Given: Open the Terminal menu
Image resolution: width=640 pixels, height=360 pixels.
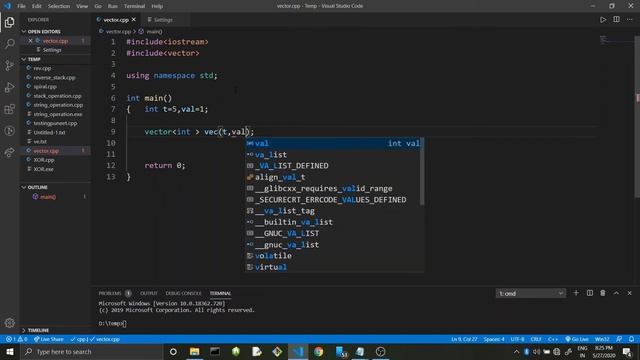Looking at the screenshot, I should [x=134, y=6].
